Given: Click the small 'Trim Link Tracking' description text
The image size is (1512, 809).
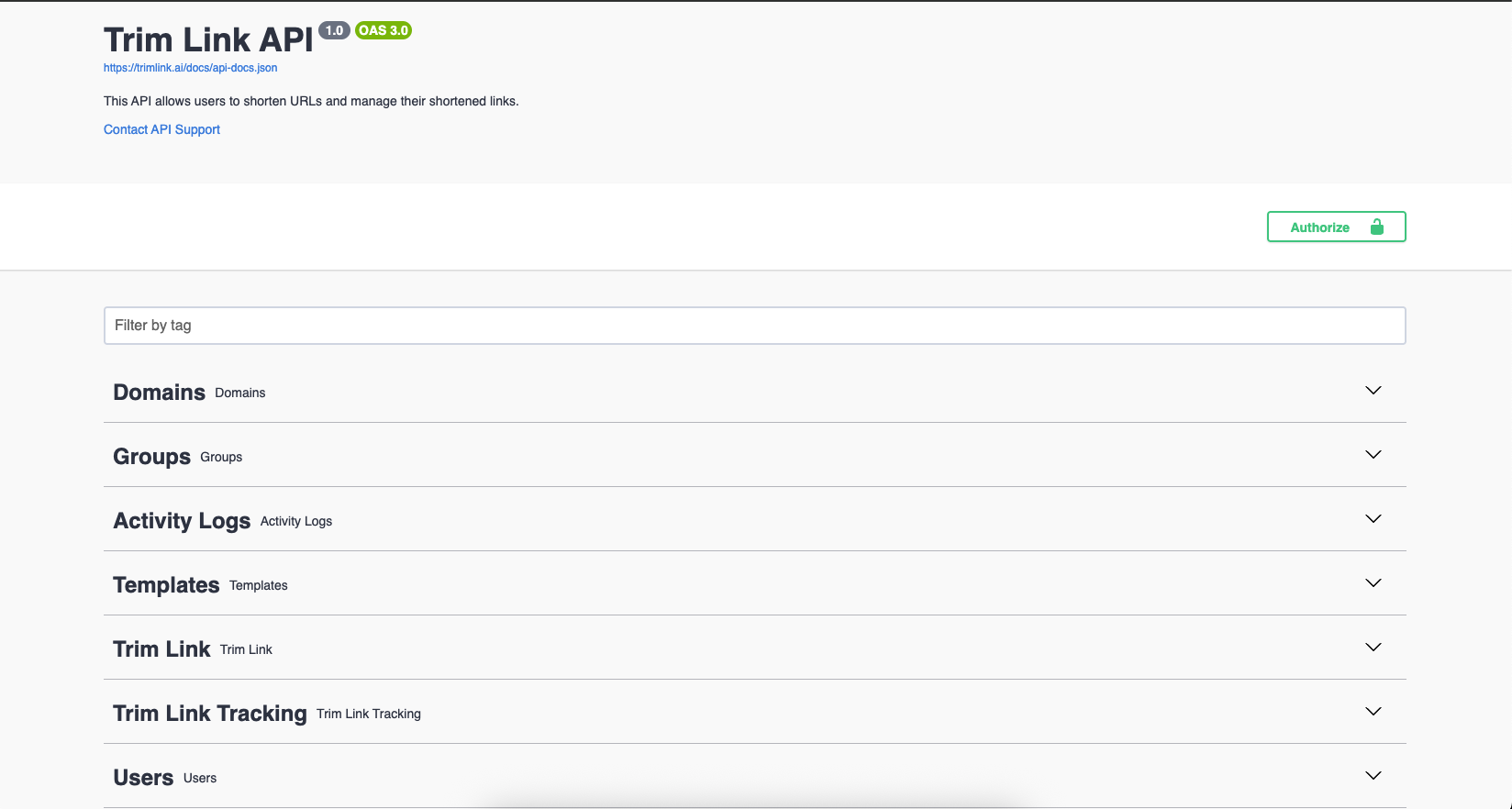Looking at the screenshot, I should pos(369,714).
